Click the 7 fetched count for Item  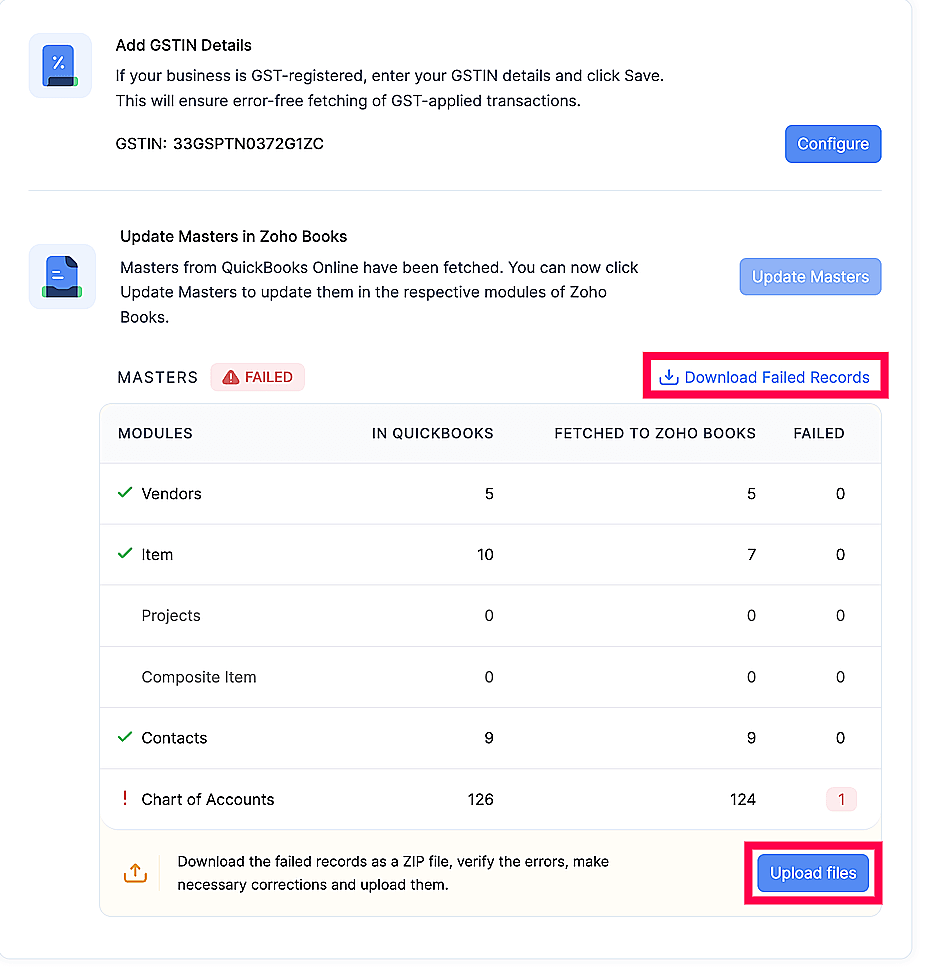click(751, 555)
